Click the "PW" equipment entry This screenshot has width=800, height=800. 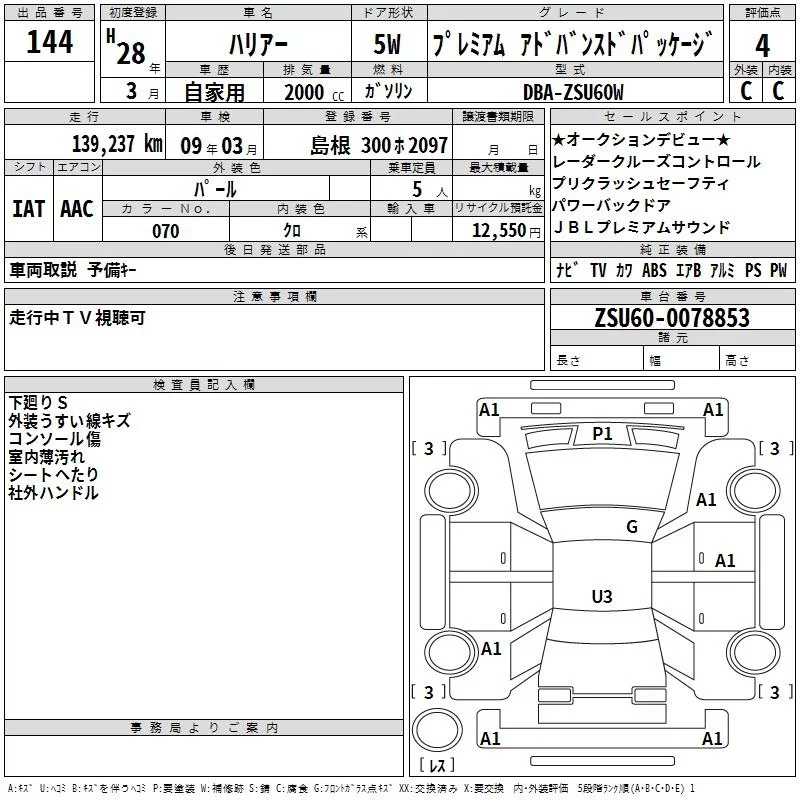coord(779,270)
